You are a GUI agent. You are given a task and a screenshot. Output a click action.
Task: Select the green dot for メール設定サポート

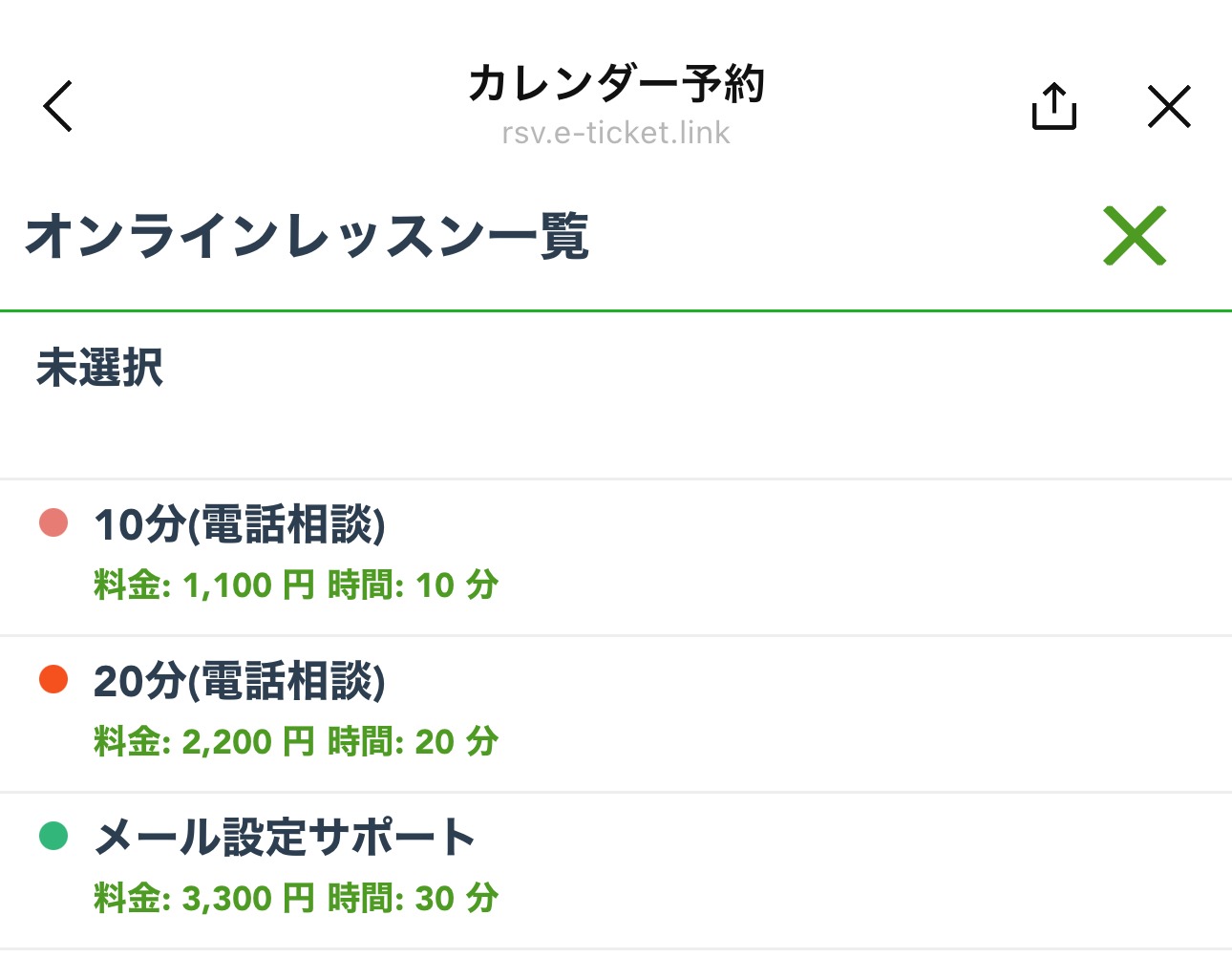53,836
